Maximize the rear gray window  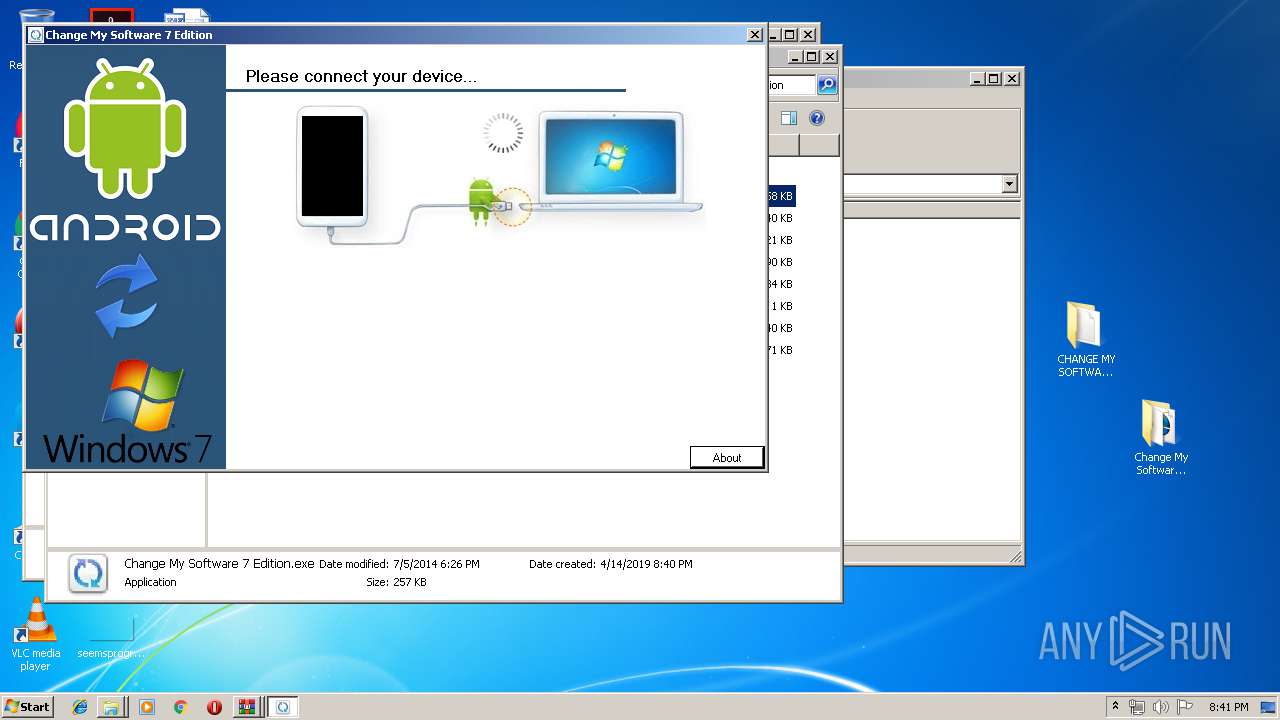[993, 78]
